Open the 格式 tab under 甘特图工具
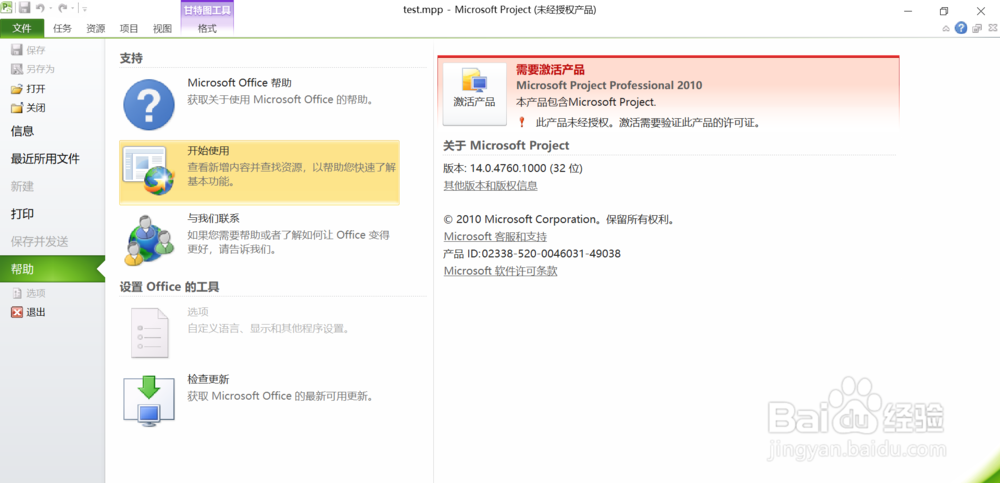The image size is (1000, 483). 207,28
